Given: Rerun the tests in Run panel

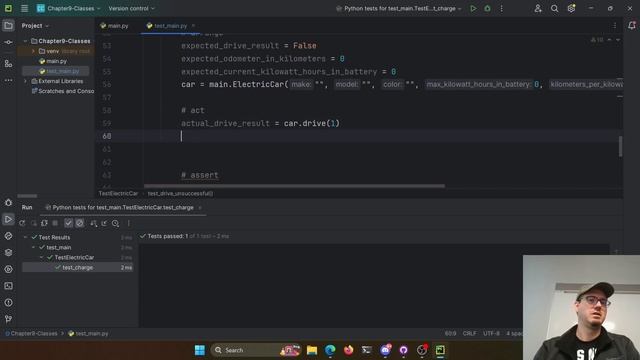Looking at the screenshot, I should [22, 223].
